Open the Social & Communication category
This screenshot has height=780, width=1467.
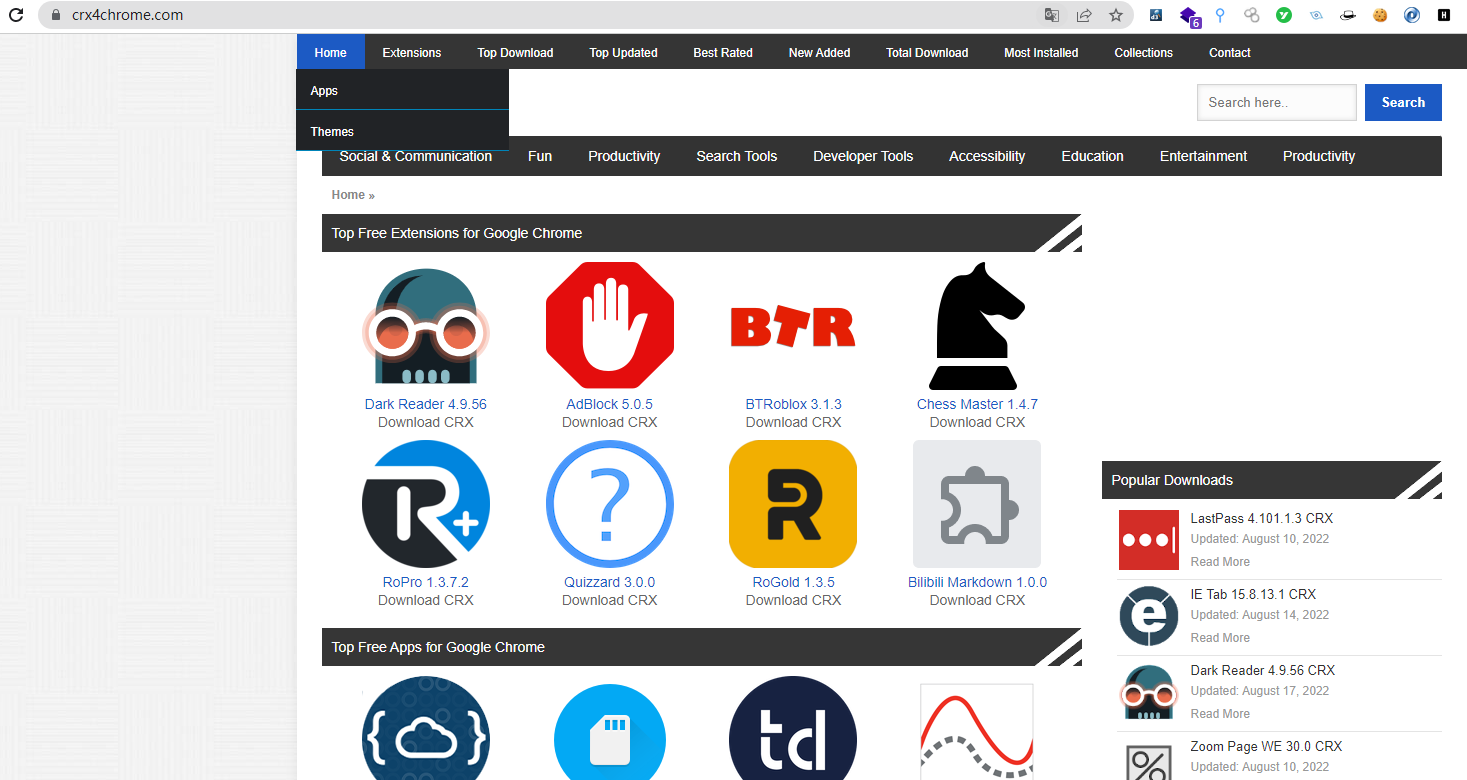tap(416, 157)
